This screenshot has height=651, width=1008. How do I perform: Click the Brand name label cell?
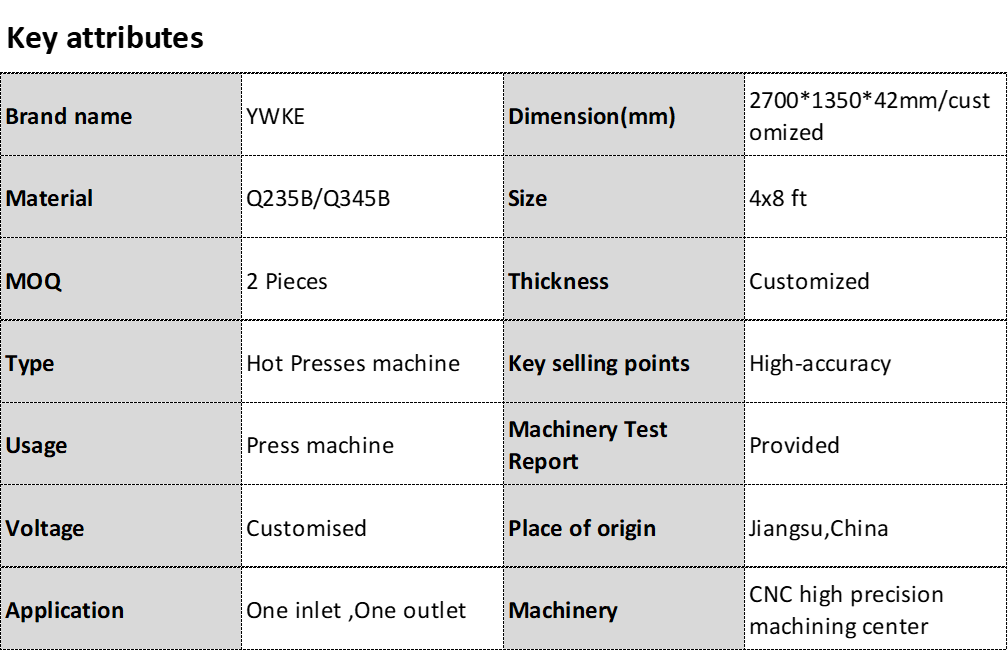pyautogui.click(x=120, y=115)
